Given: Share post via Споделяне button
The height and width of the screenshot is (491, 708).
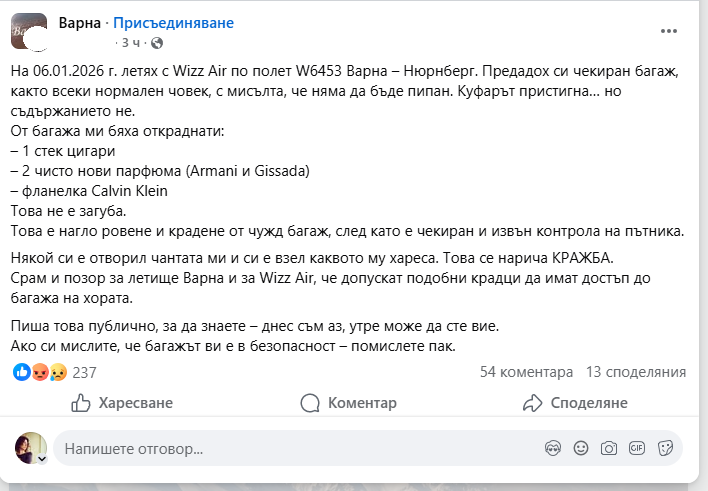Looking at the screenshot, I should click(x=575, y=403).
